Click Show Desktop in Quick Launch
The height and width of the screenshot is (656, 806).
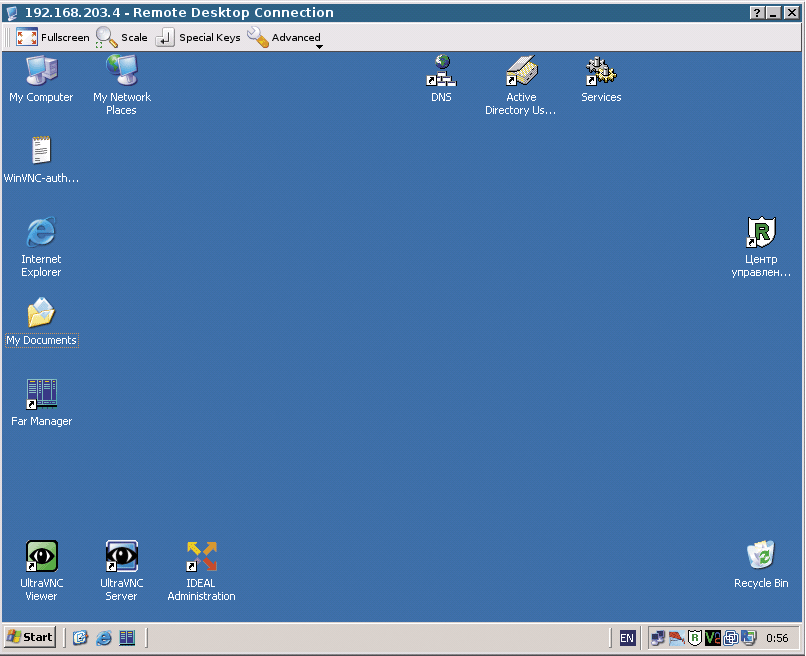tap(80, 638)
